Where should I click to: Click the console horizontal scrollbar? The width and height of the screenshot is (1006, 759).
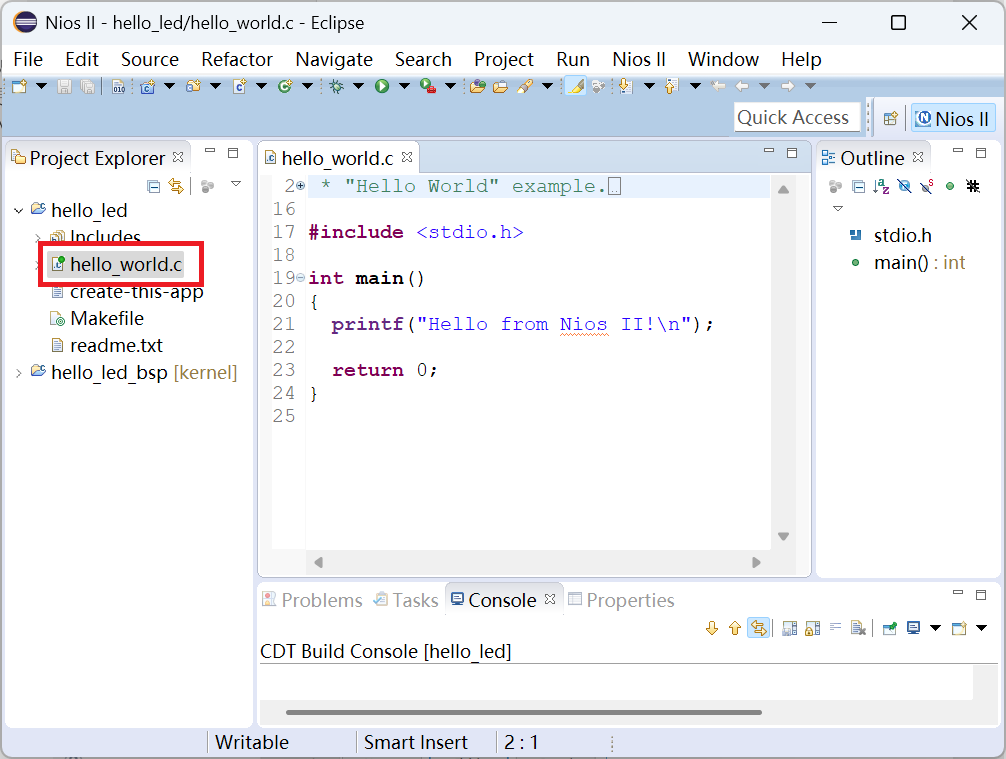(524, 712)
